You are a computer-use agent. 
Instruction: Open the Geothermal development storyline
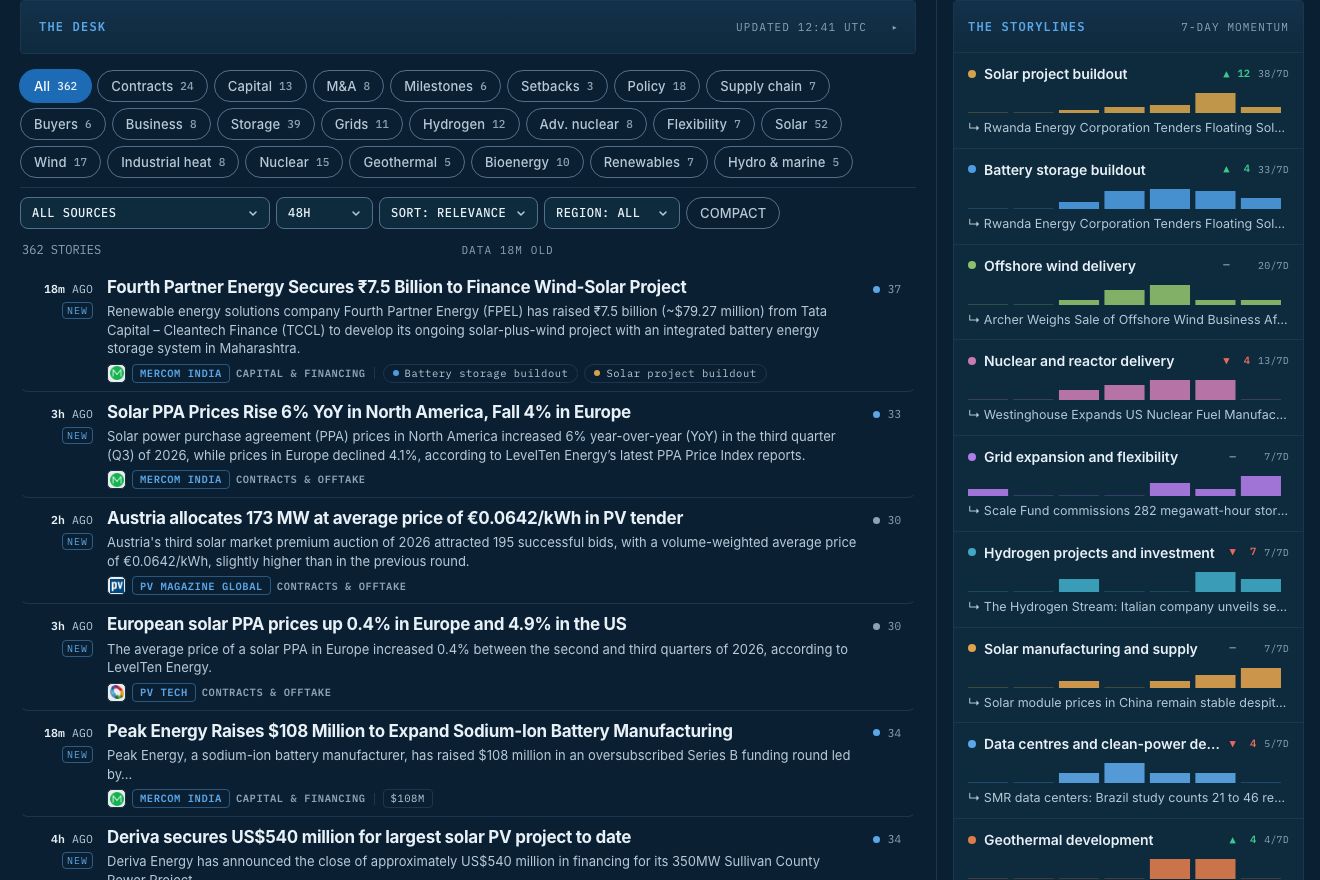pyautogui.click(x=1128, y=850)
